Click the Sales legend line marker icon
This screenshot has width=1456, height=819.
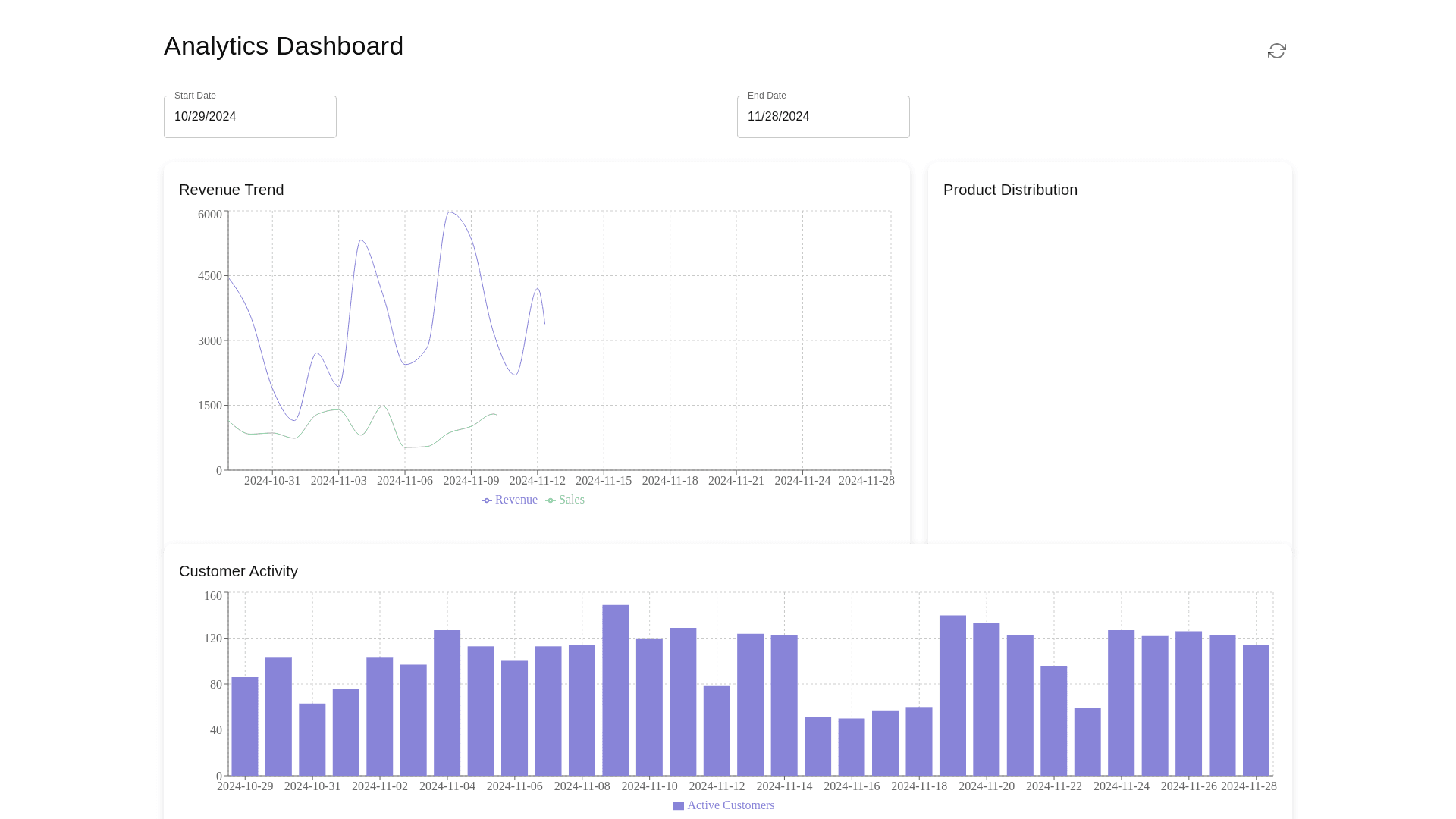point(551,500)
